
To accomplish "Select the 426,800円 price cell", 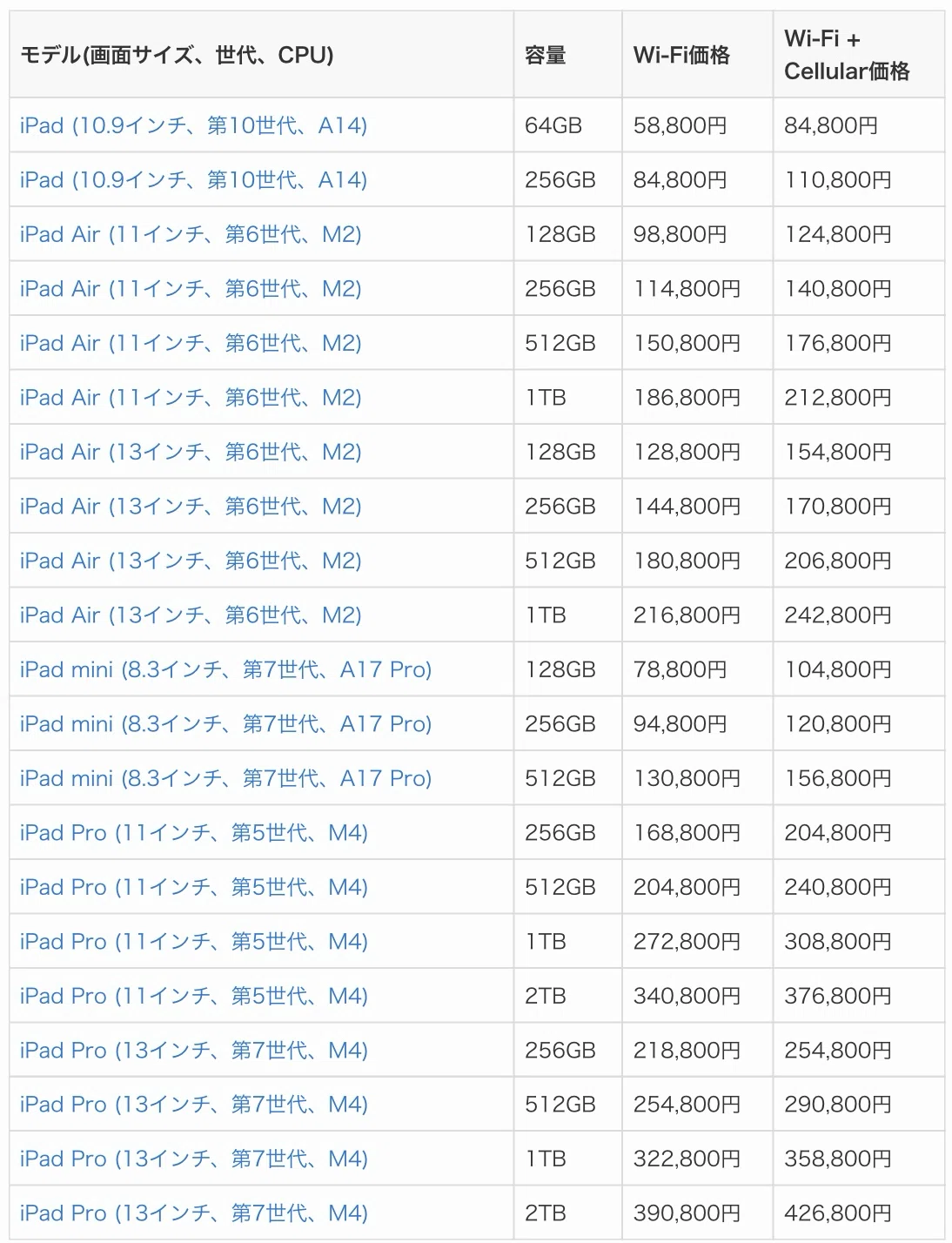I will click(x=858, y=1213).
